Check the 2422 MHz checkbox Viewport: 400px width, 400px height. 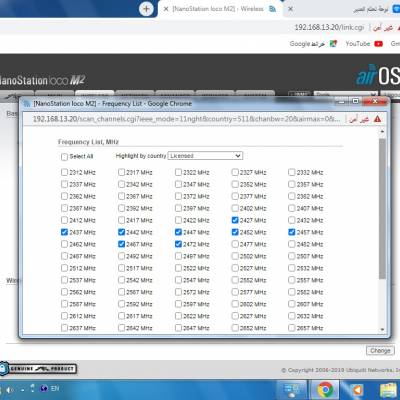pyautogui.click(x=178, y=220)
